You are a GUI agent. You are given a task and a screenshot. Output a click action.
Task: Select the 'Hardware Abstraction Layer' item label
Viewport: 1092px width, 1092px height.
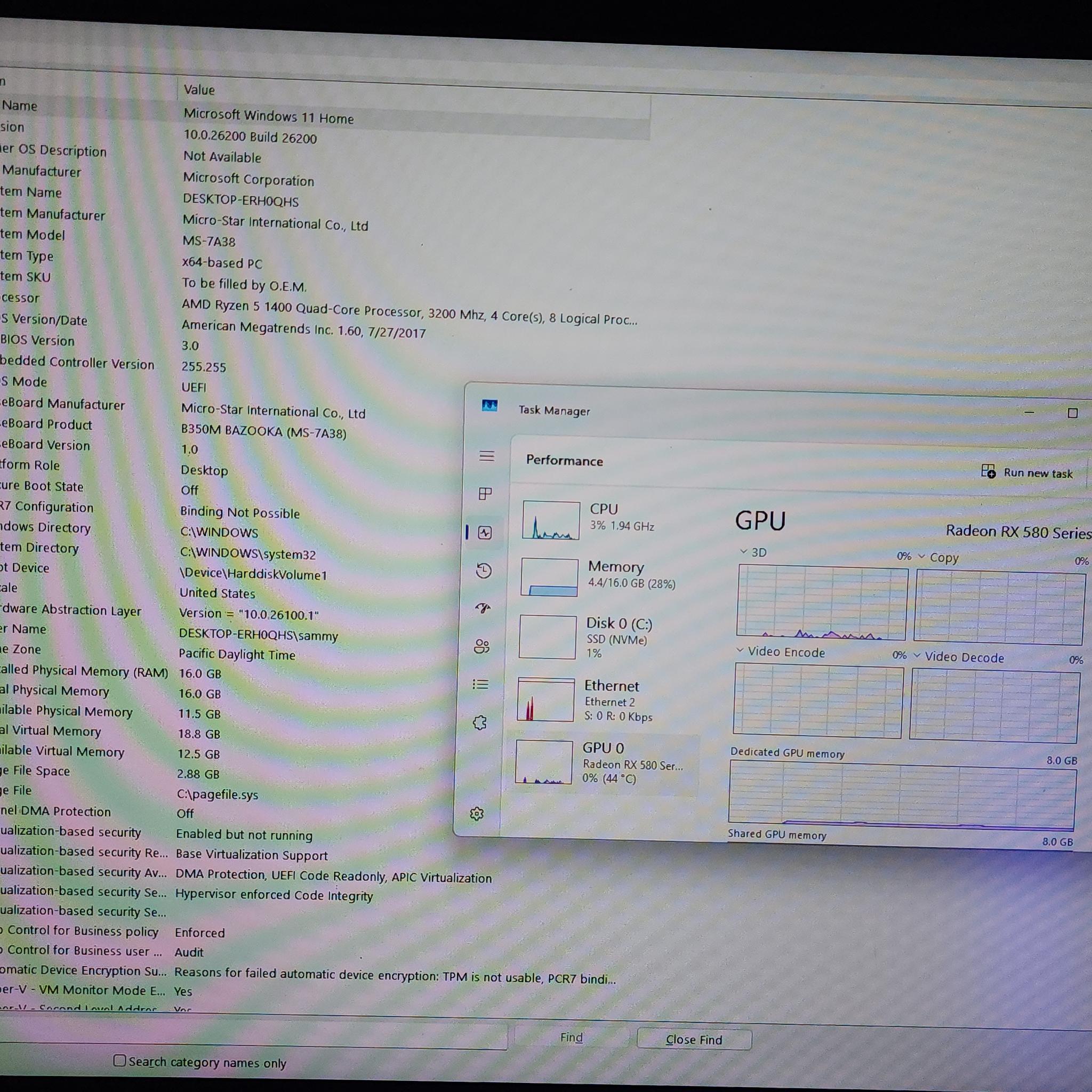[71, 610]
